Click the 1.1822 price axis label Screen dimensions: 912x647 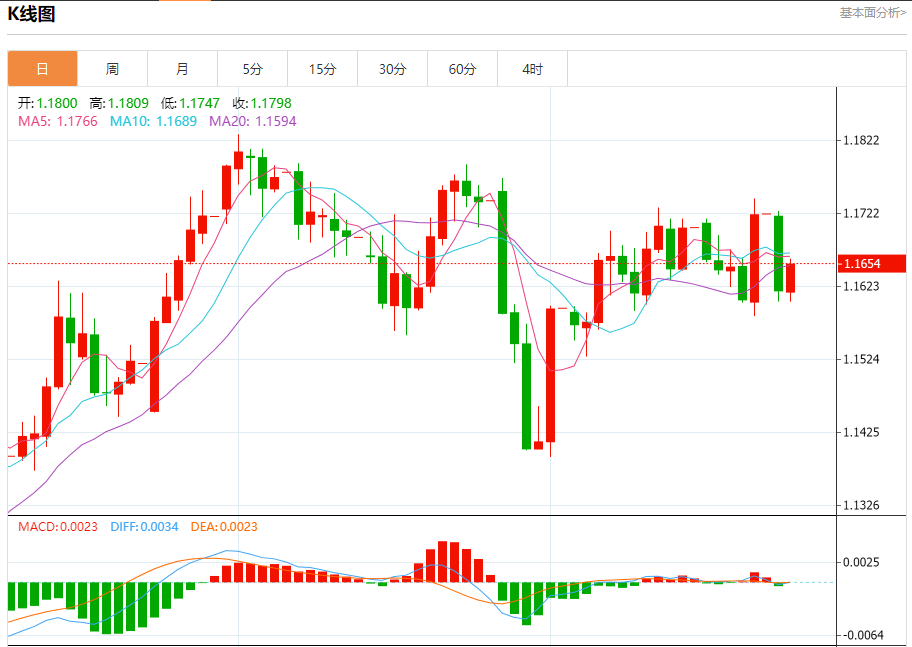tap(861, 140)
